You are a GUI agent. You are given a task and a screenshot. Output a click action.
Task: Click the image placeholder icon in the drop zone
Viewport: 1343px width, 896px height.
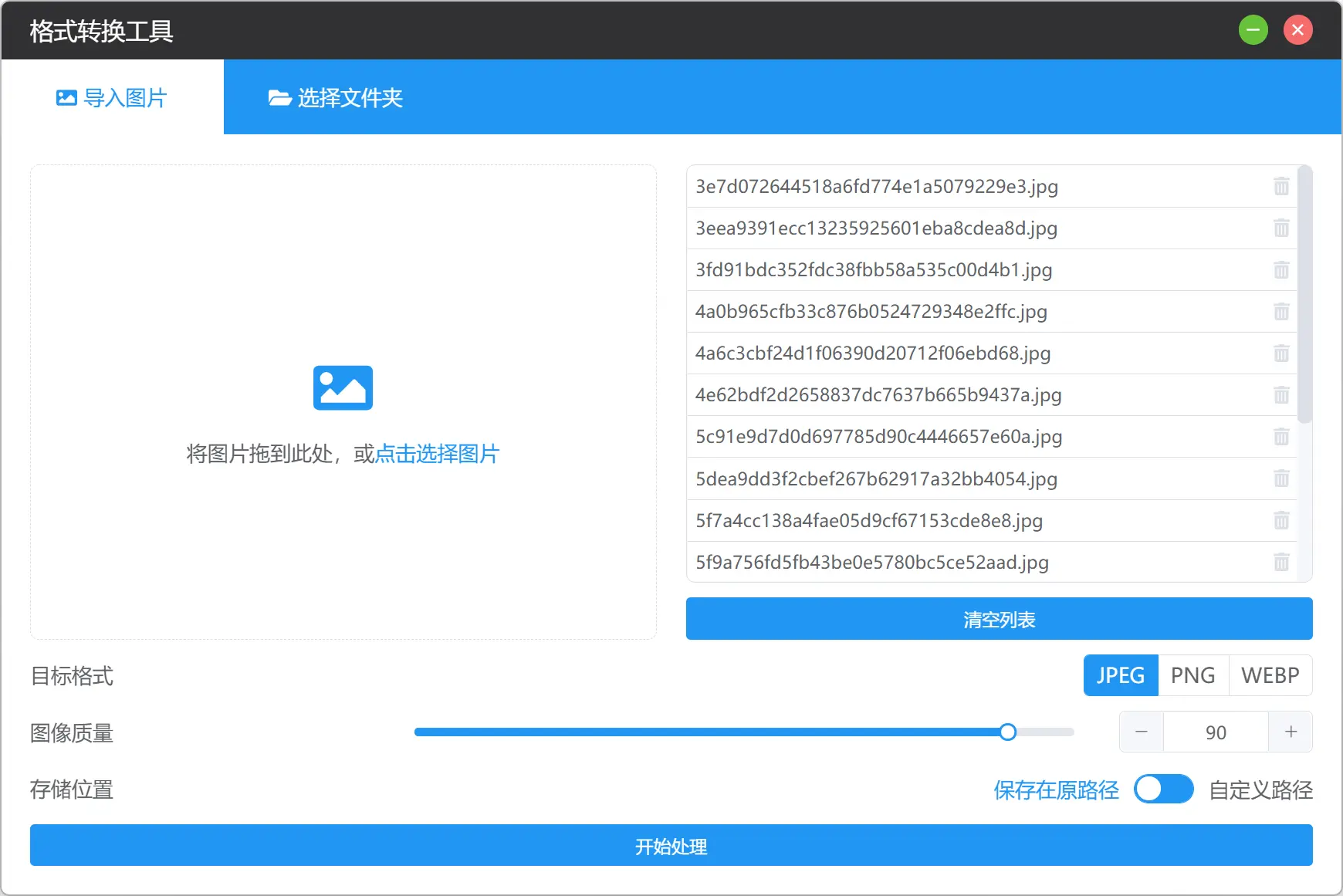coord(342,387)
